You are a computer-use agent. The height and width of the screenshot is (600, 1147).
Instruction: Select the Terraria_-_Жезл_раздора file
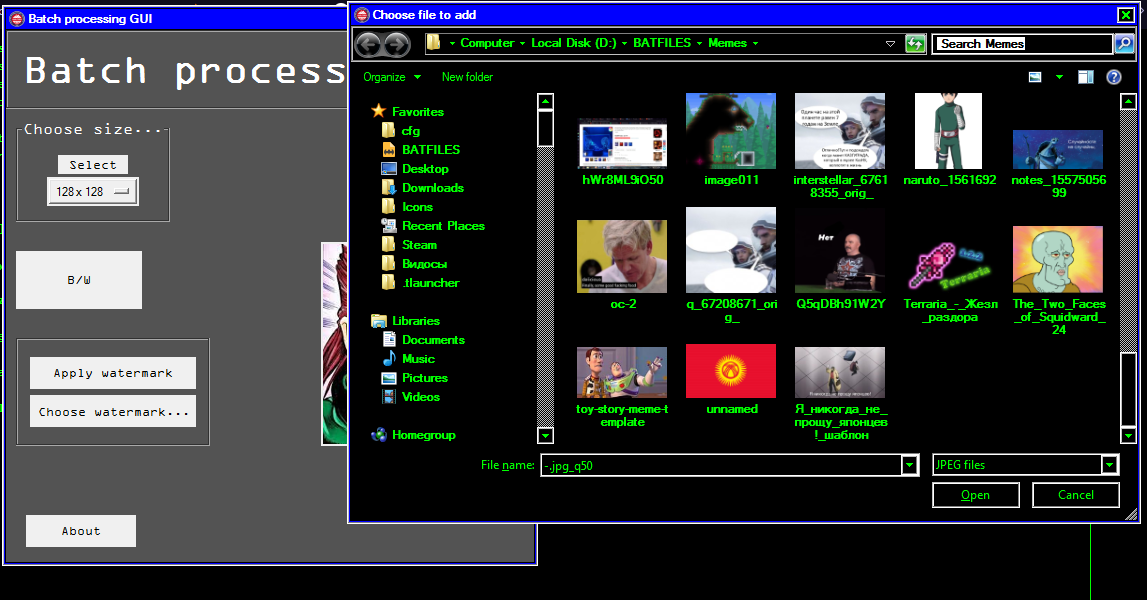tap(949, 280)
